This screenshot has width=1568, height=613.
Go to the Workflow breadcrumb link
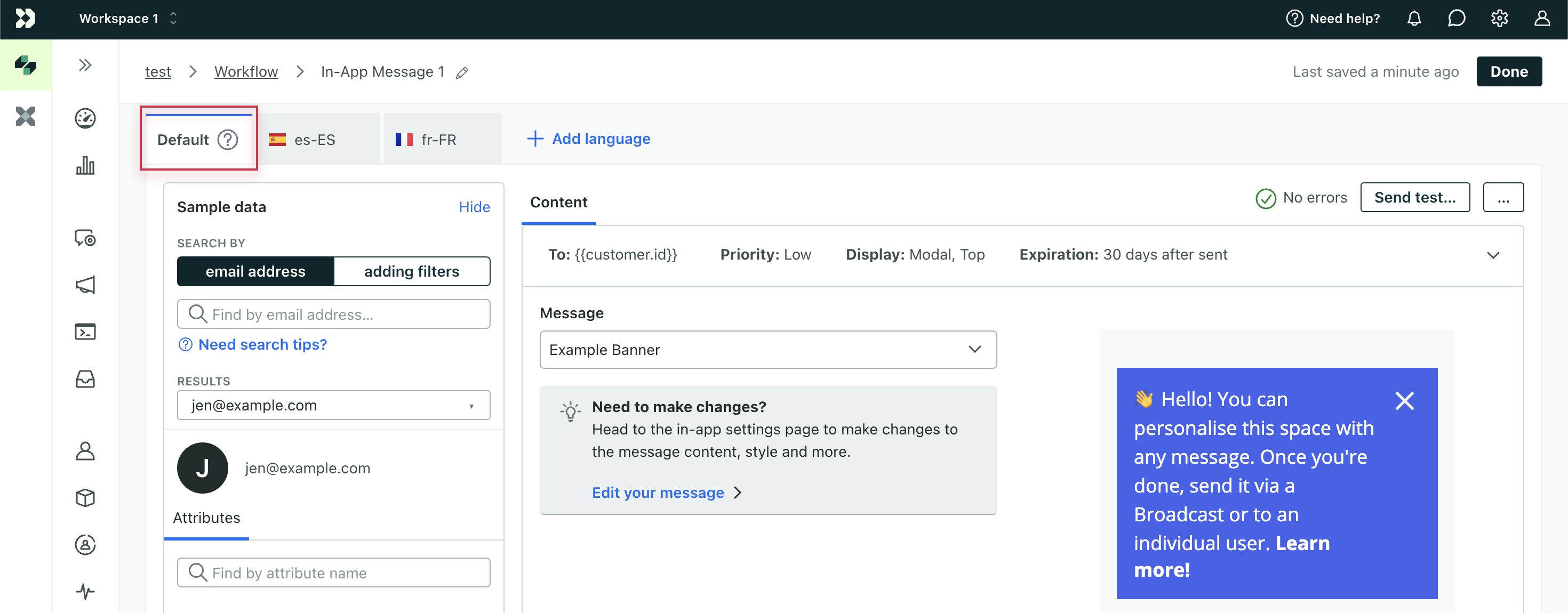(x=246, y=72)
